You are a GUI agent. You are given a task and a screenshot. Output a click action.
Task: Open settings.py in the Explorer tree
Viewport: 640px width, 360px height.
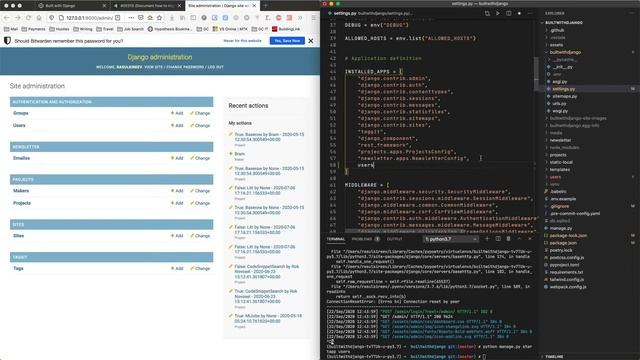click(x=563, y=89)
